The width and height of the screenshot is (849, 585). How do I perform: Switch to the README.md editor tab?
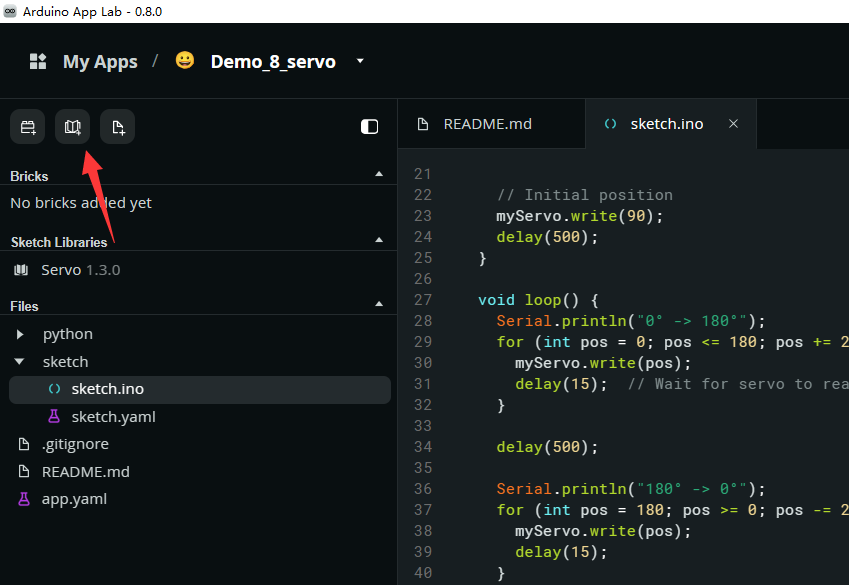[492, 124]
